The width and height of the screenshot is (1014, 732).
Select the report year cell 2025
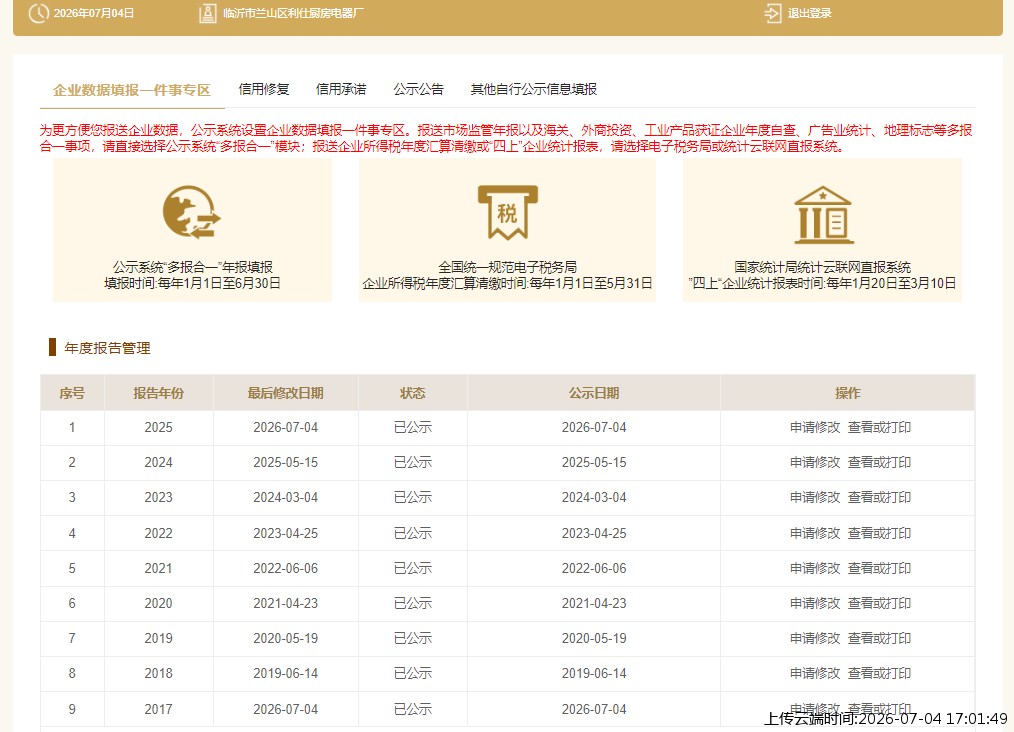pos(158,427)
